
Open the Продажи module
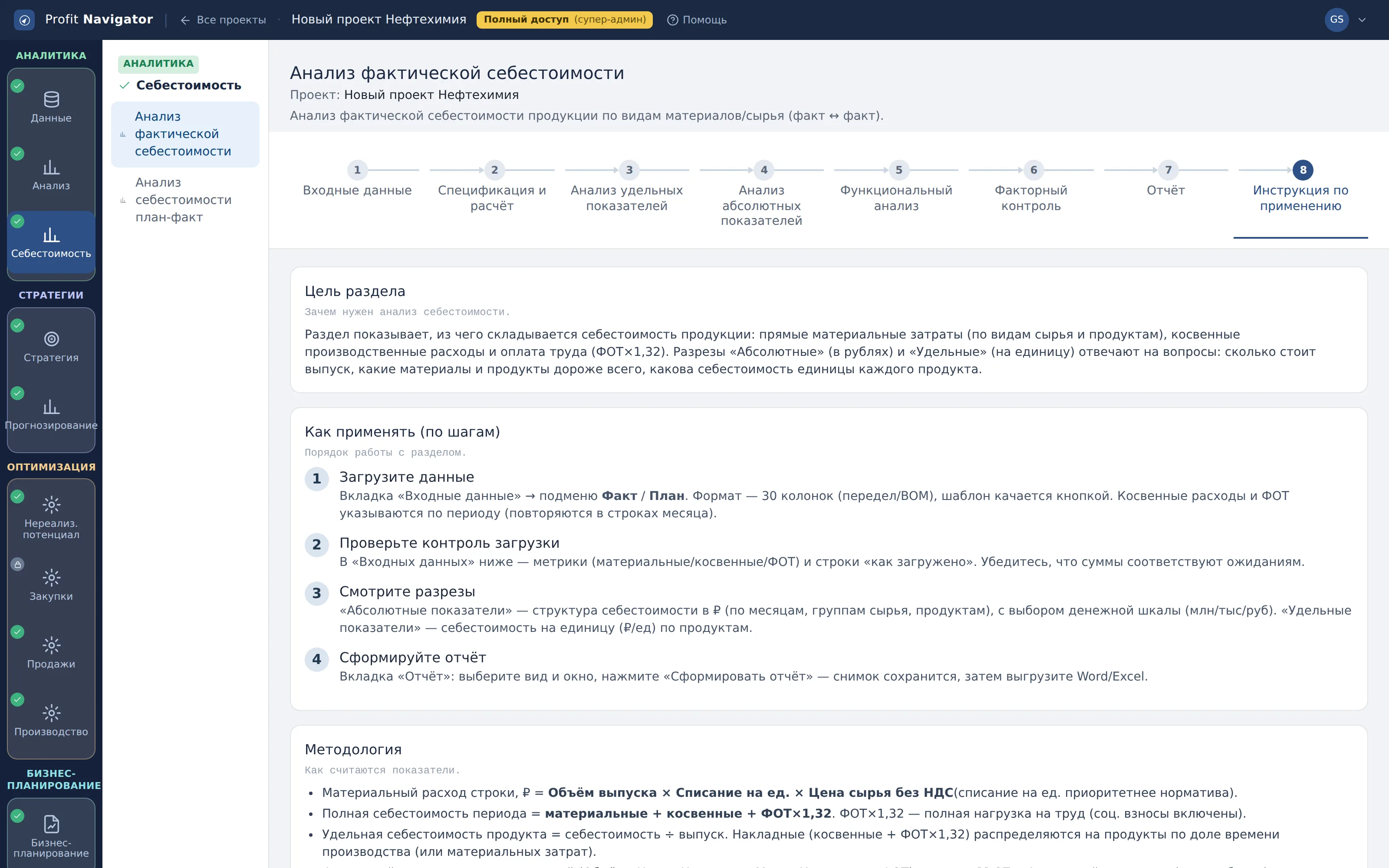point(51,653)
